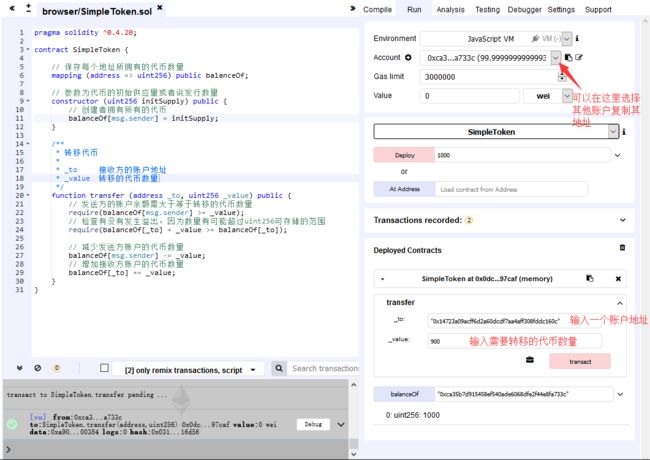Click the terminal scrollbar up arrow

pyautogui.click(x=354, y=385)
